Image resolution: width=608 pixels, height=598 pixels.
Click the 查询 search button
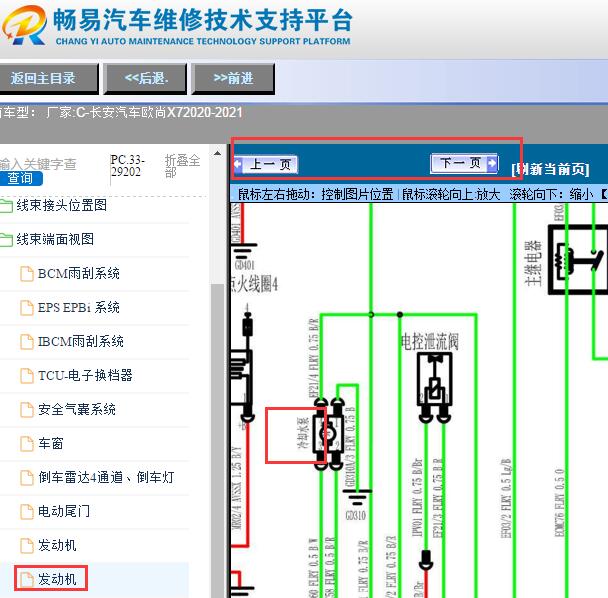(21, 178)
